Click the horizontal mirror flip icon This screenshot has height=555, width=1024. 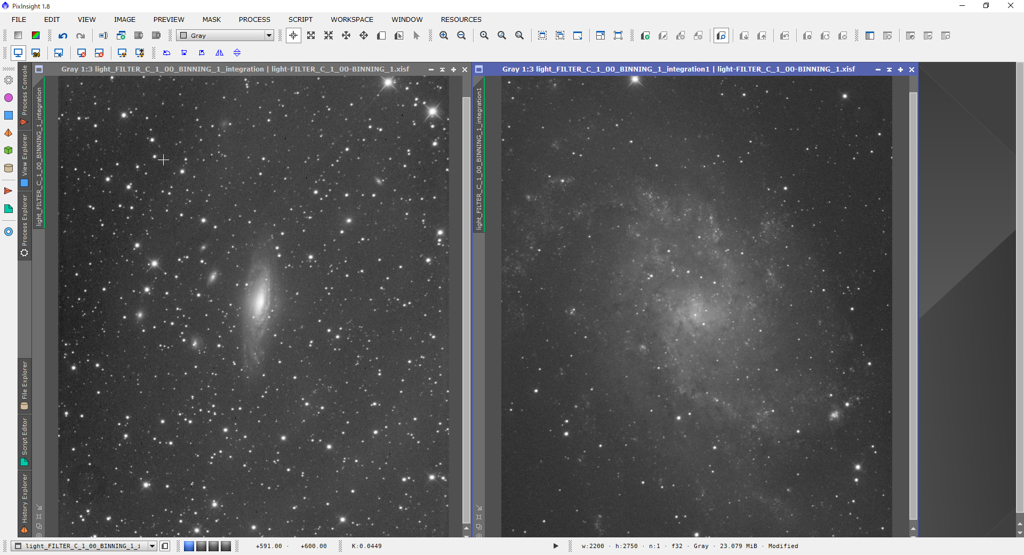tap(219, 53)
